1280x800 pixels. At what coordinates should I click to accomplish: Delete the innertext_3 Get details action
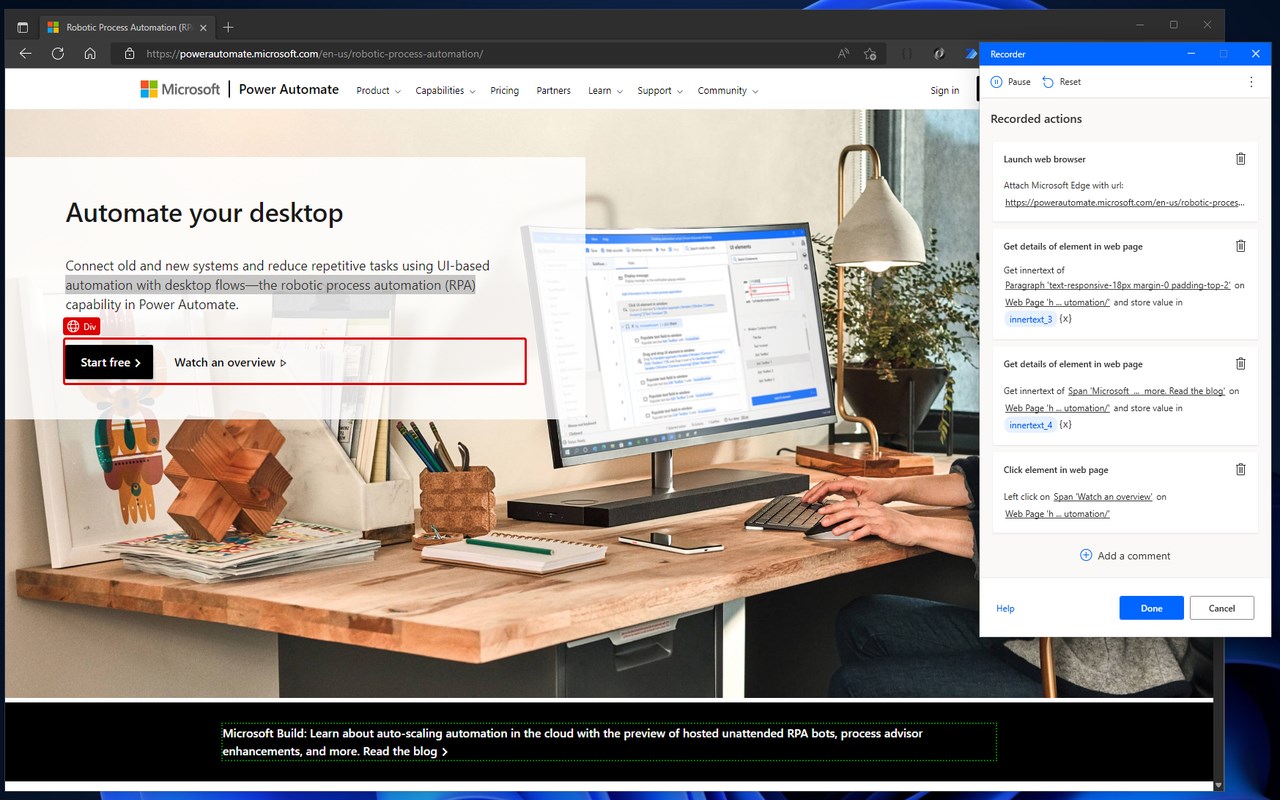1240,246
